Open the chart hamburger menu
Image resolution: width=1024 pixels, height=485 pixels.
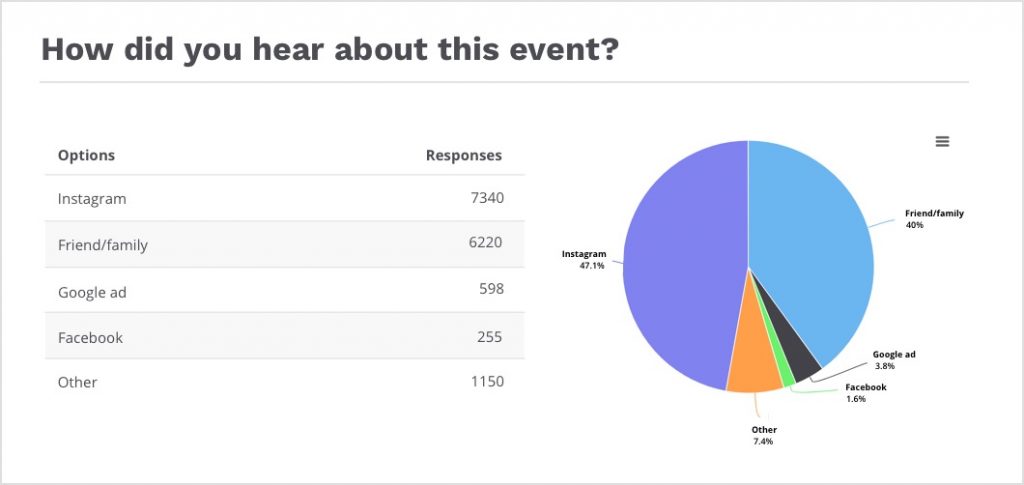pyautogui.click(x=942, y=142)
